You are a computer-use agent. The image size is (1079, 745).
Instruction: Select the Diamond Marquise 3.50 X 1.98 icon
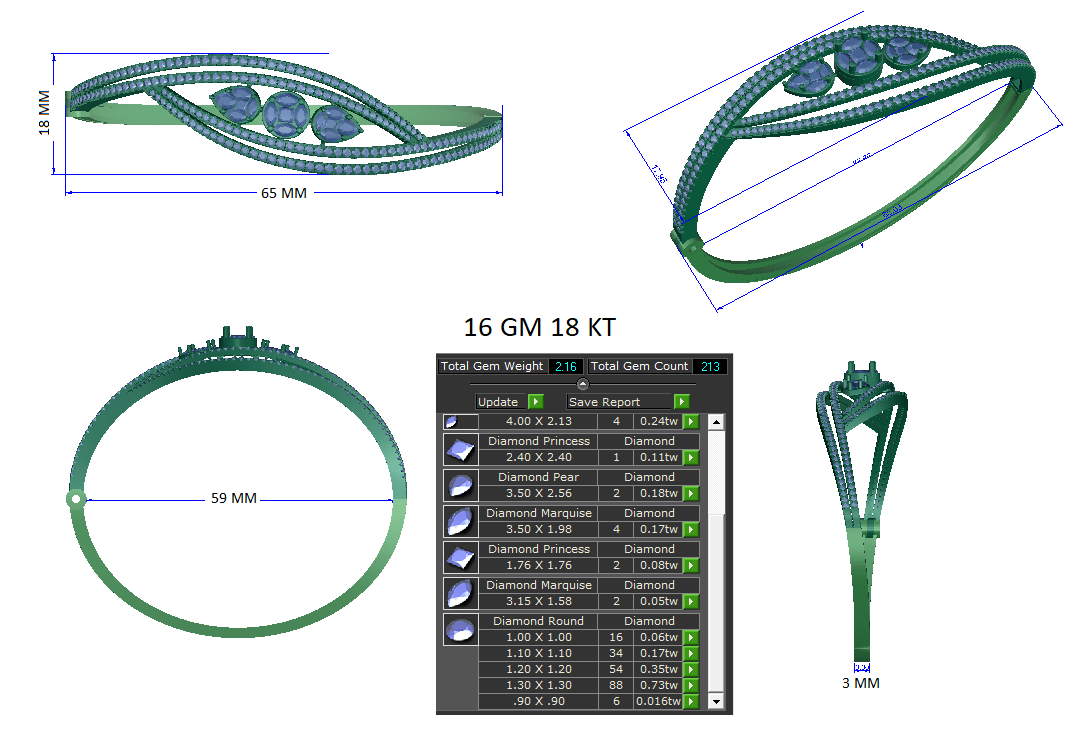[x=460, y=521]
